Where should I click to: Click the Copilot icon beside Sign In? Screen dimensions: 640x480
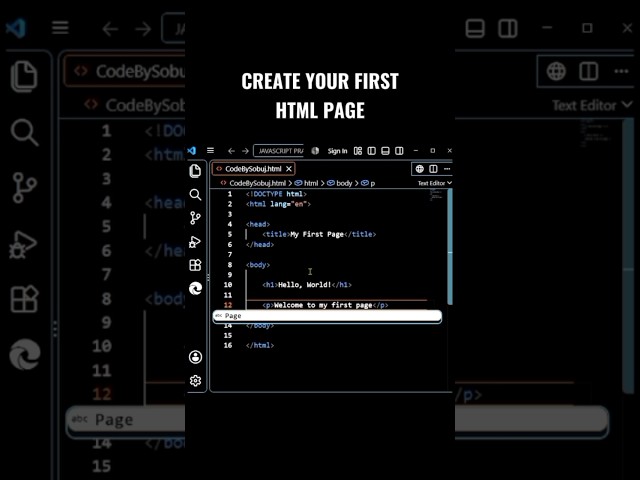click(x=315, y=151)
